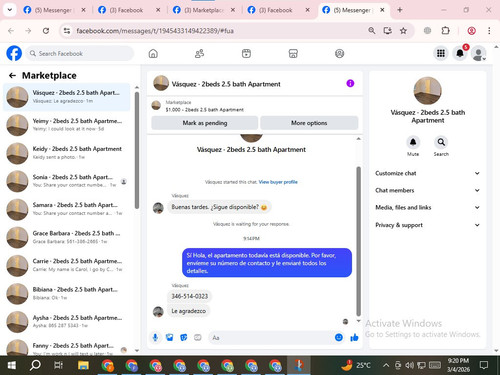
Task: Open the Reels video icon
Action: click(x=246, y=53)
